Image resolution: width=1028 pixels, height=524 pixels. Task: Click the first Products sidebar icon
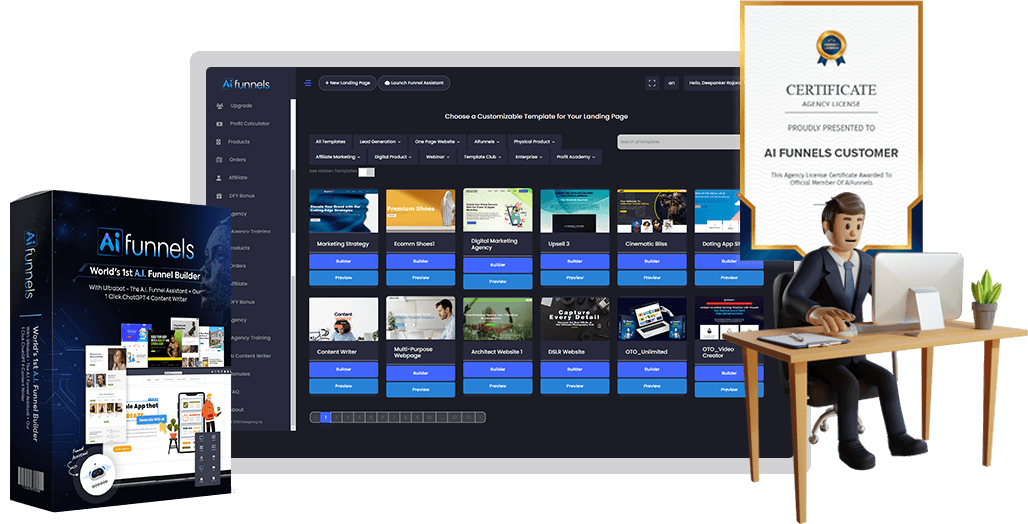(x=218, y=142)
